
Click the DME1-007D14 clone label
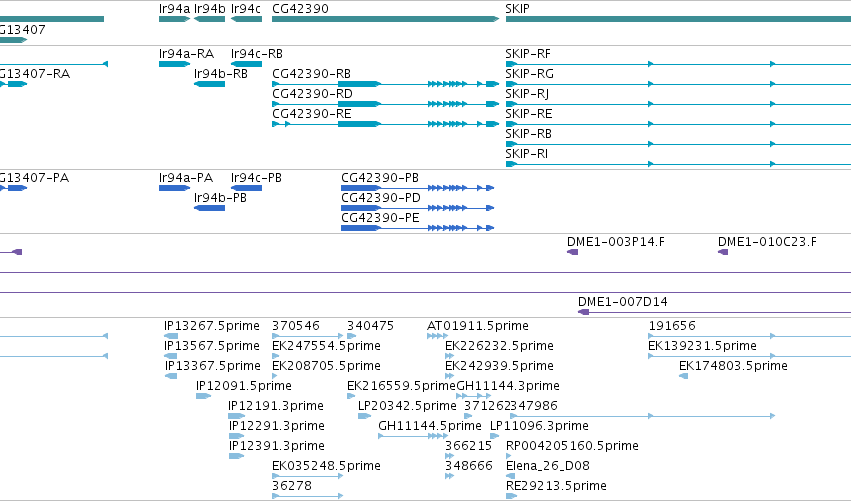[x=623, y=302]
